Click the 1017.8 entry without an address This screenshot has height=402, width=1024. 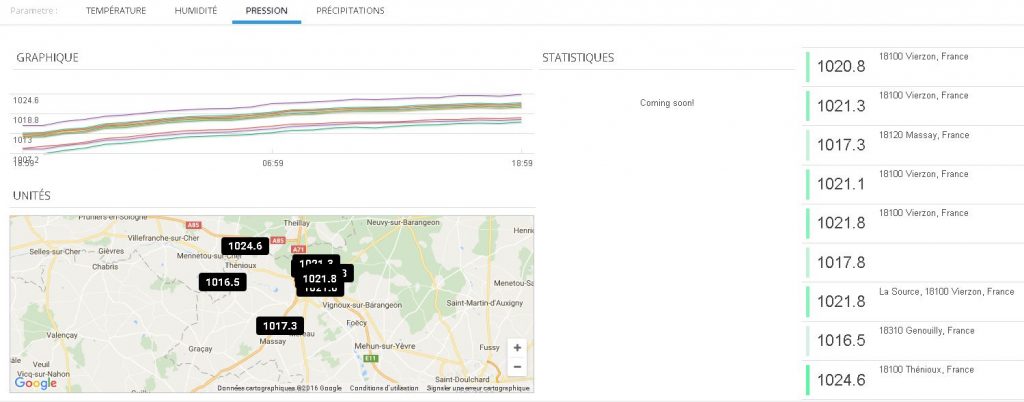coord(912,262)
